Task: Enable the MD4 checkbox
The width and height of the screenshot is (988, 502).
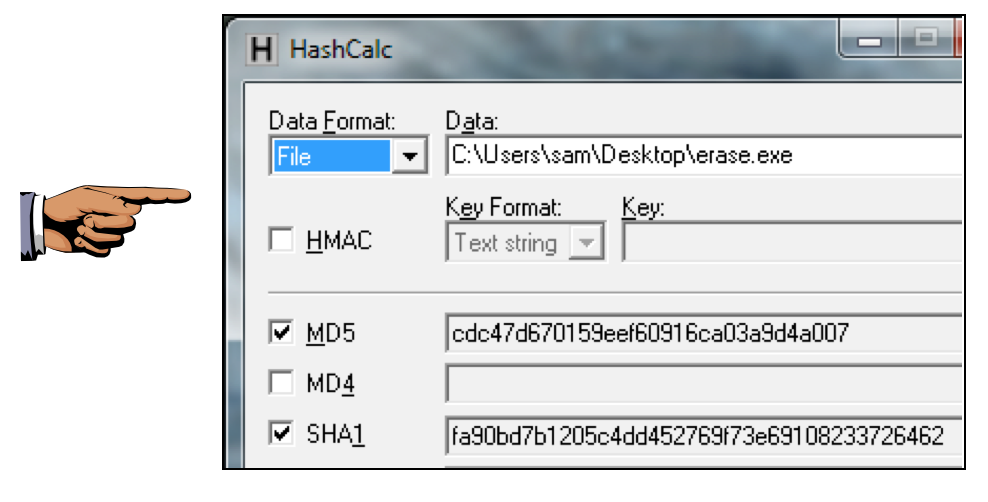Action: (x=282, y=383)
